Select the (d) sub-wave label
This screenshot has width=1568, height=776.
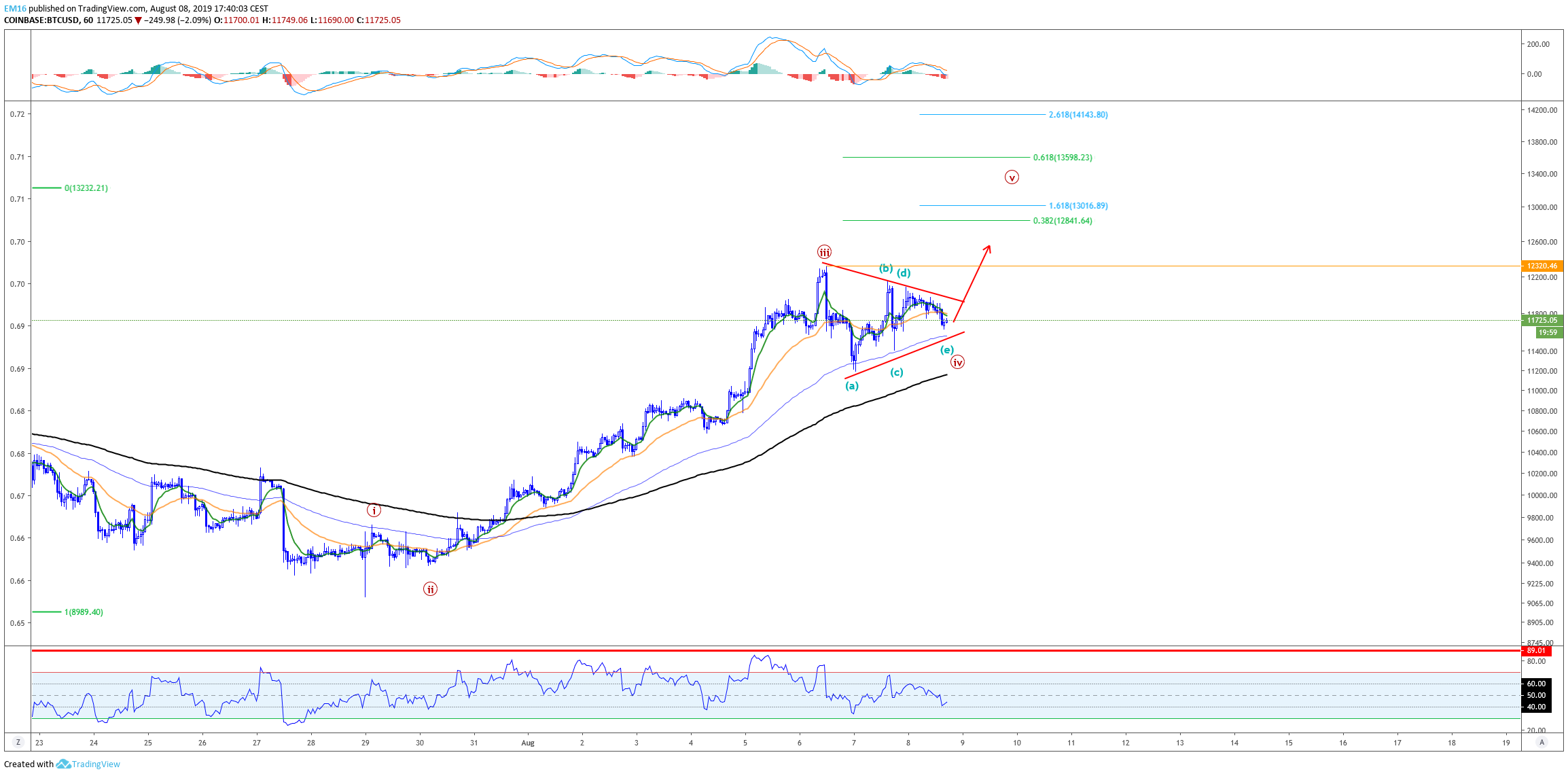903,273
